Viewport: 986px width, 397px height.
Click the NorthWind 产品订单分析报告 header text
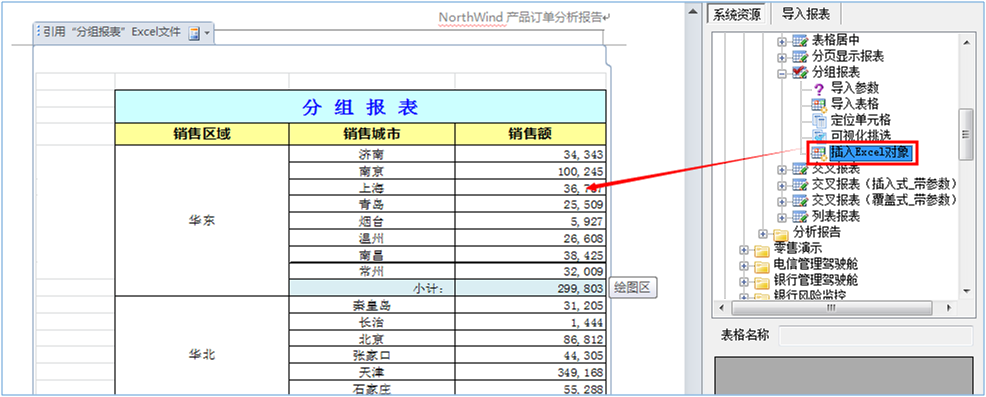520,17
